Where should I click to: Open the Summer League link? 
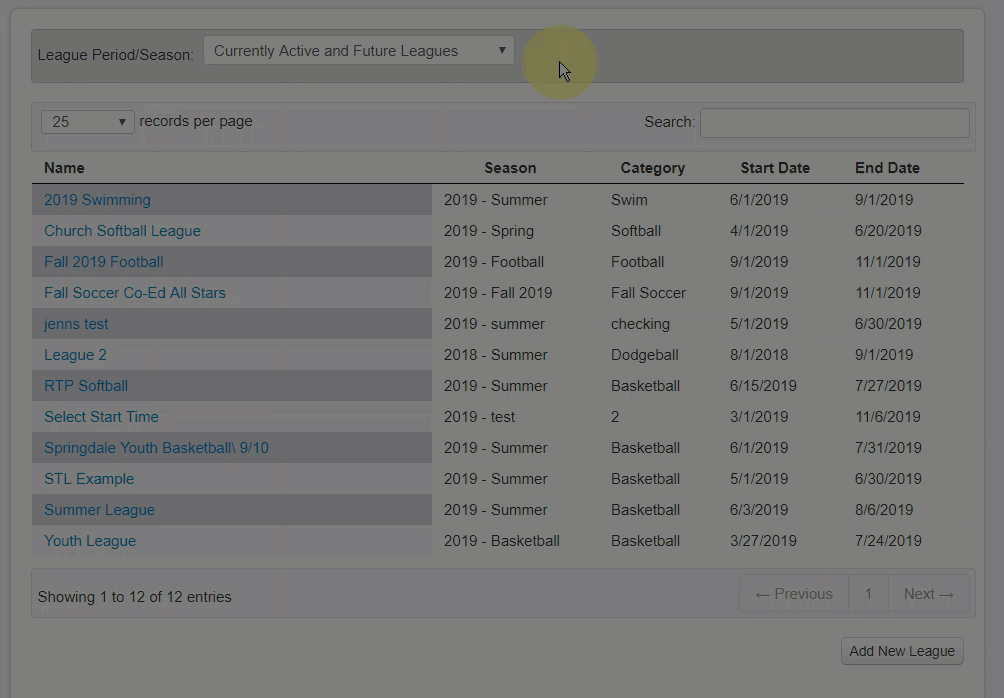[x=99, y=510]
